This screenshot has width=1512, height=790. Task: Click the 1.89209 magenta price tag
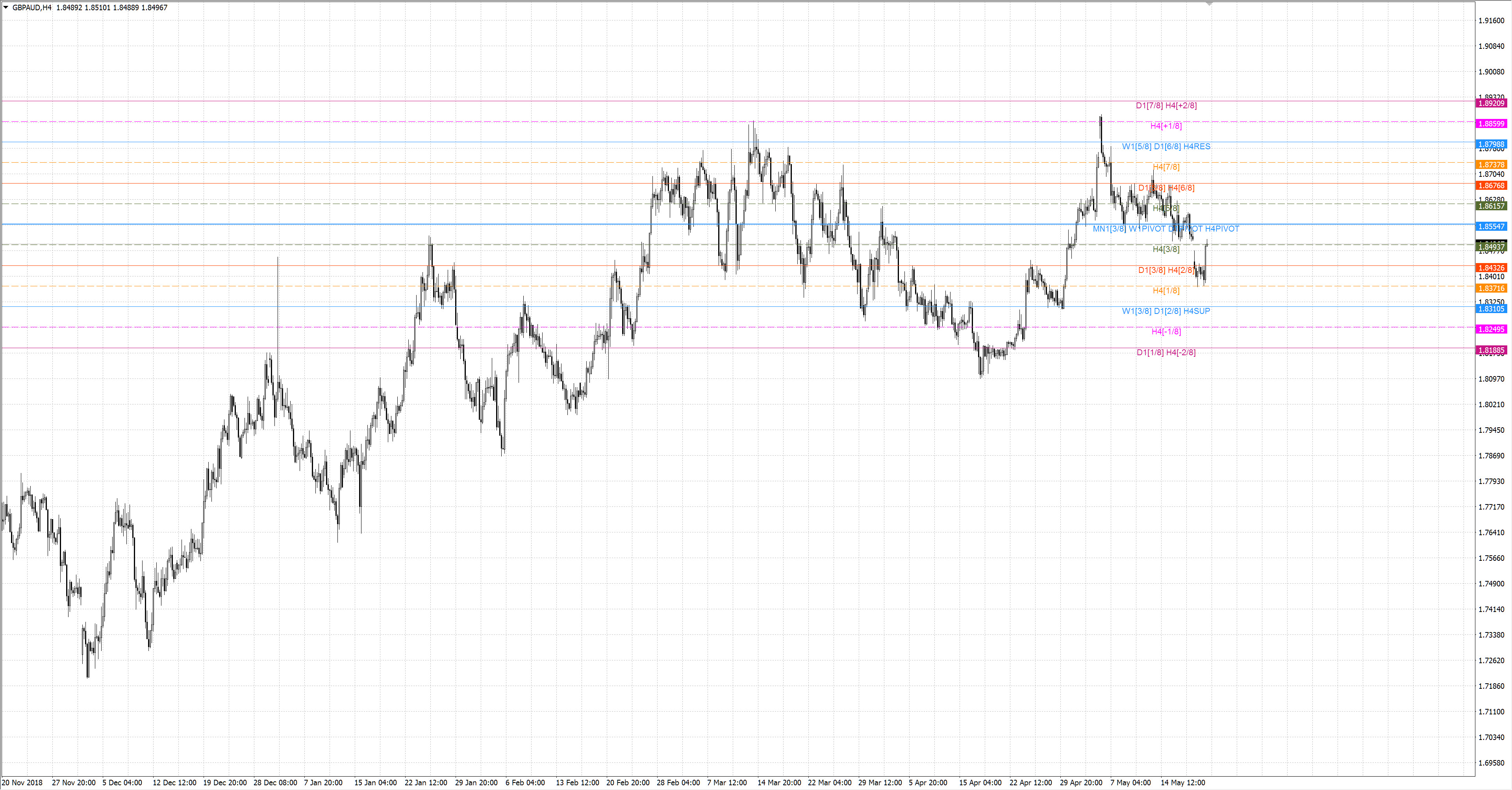click(1491, 103)
